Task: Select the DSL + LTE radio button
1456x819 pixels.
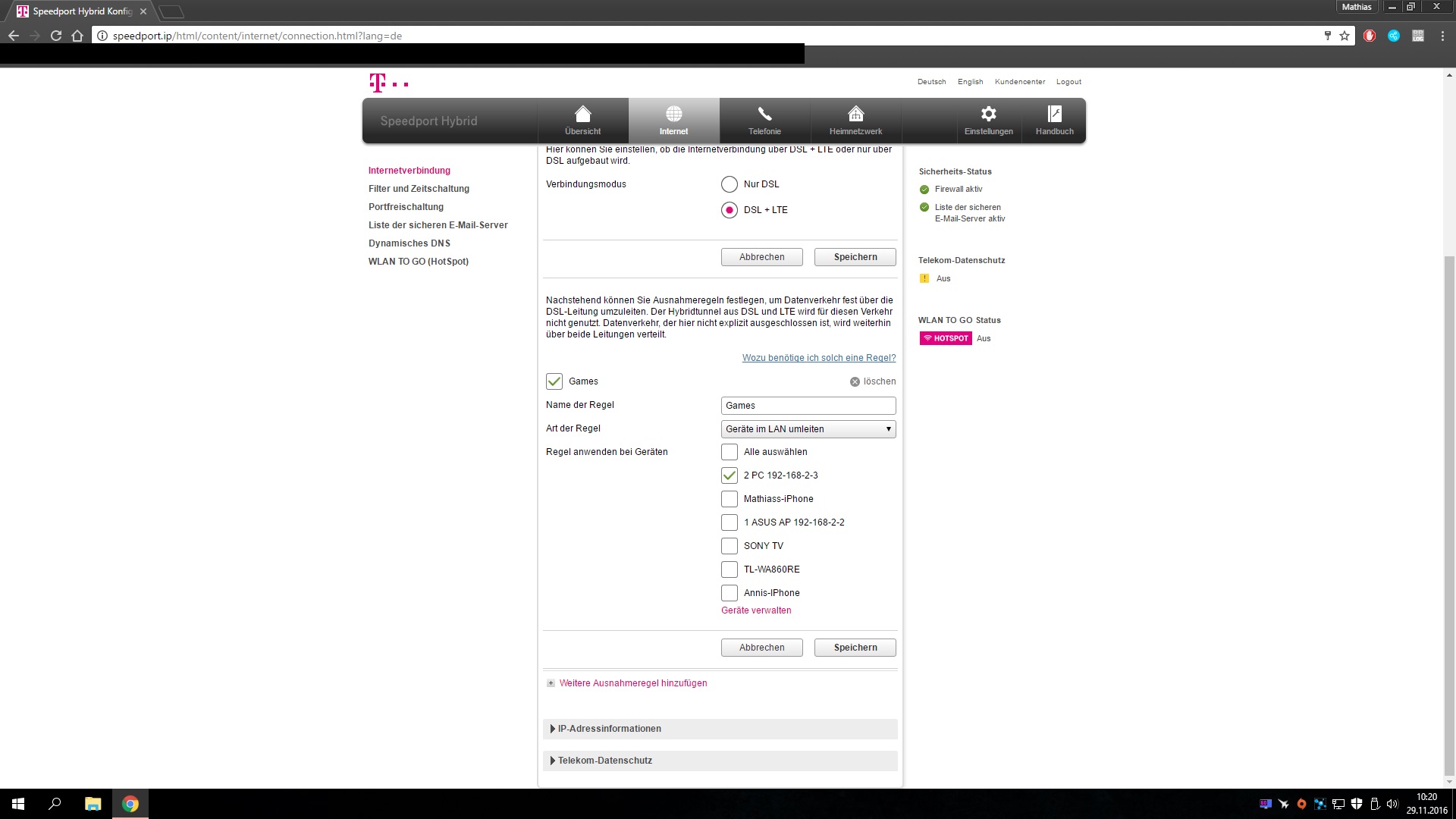Action: click(730, 210)
